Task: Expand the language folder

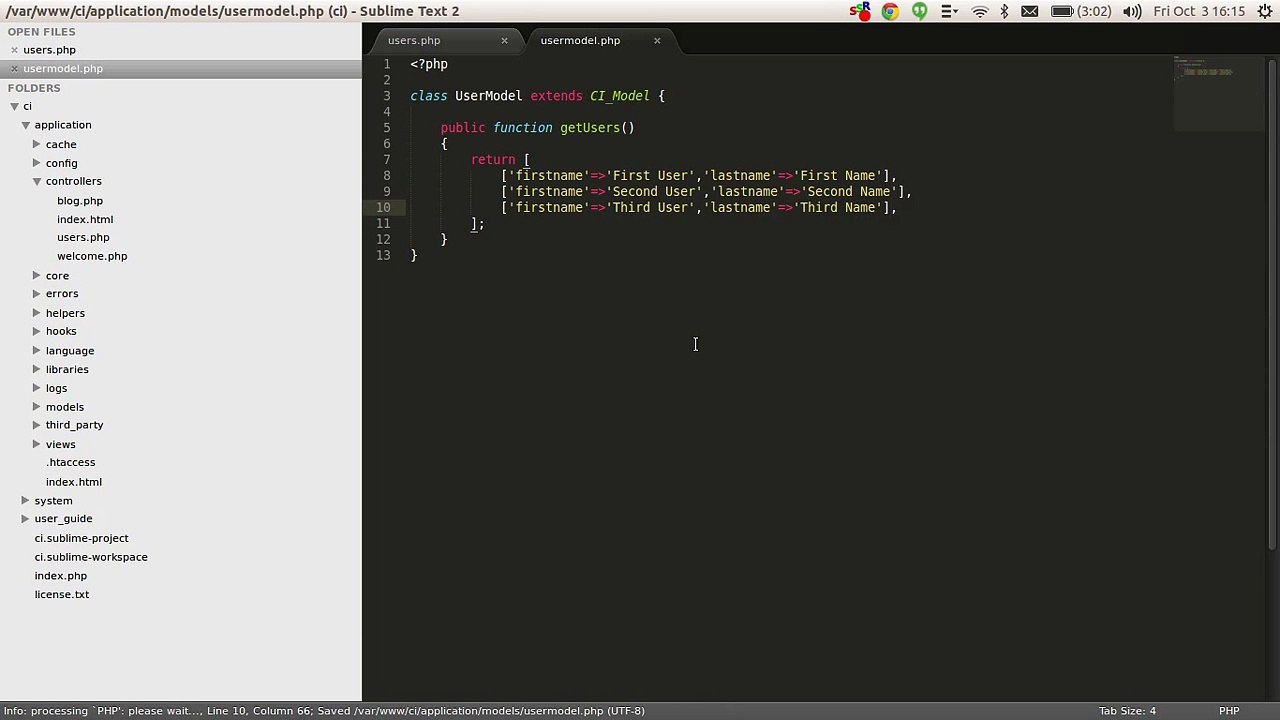Action: [x=36, y=350]
